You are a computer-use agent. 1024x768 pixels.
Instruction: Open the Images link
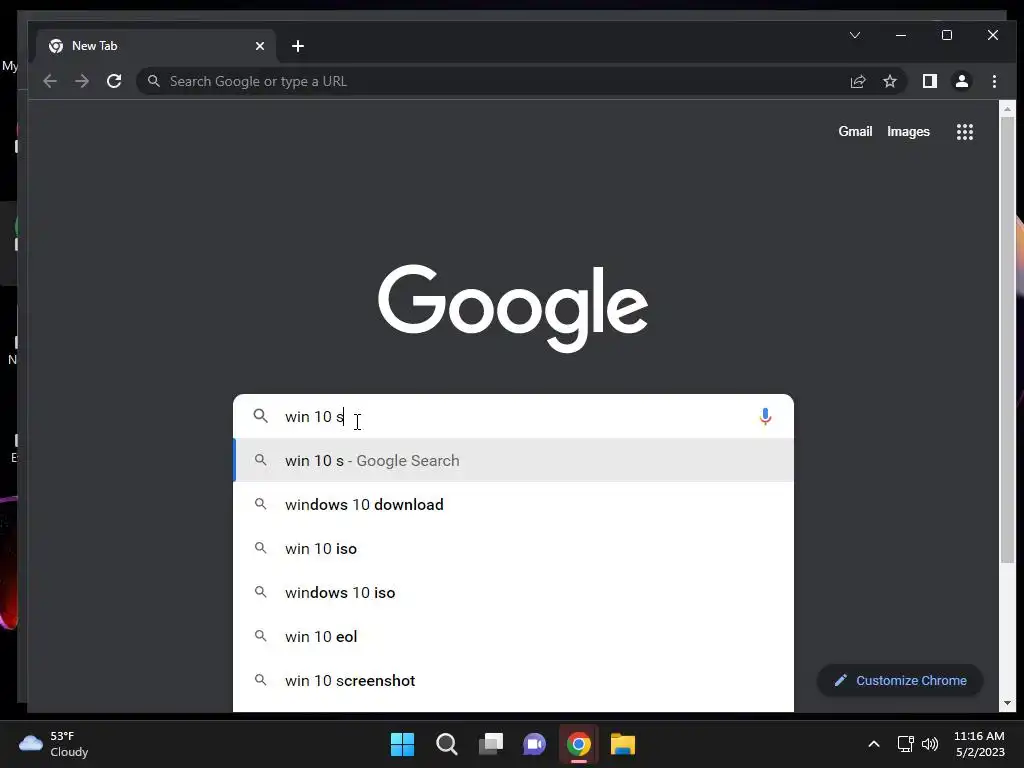point(908,132)
